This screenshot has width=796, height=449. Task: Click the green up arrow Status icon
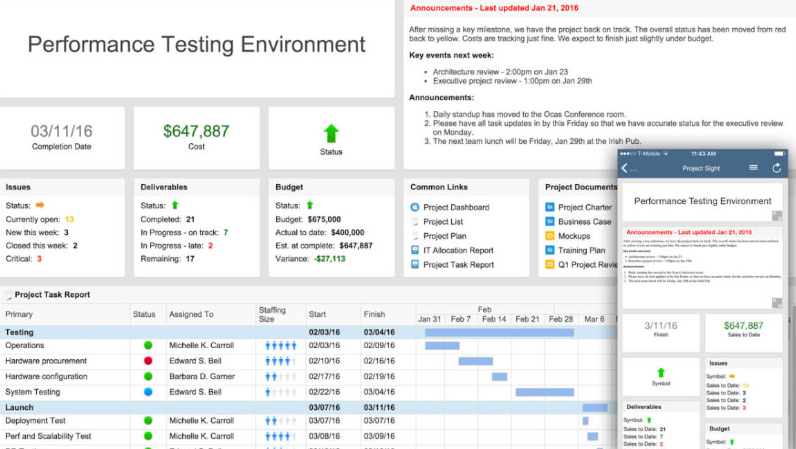(x=331, y=133)
